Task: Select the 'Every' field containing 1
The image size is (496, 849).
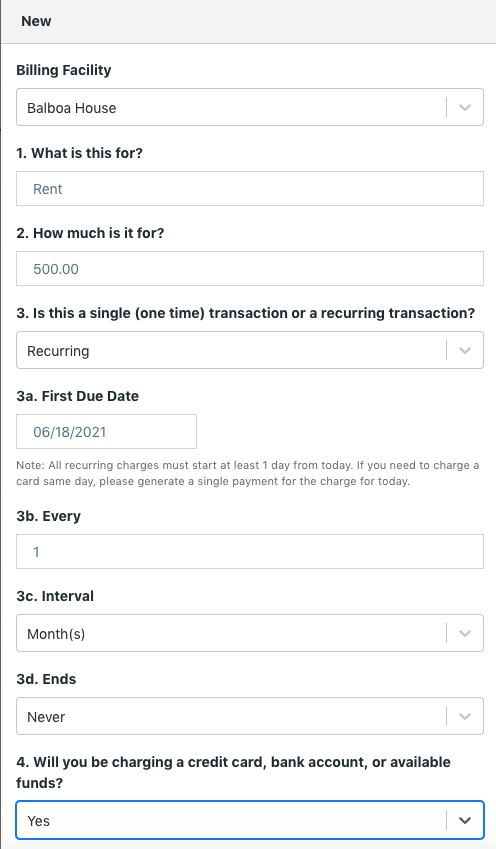Action: (250, 552)
